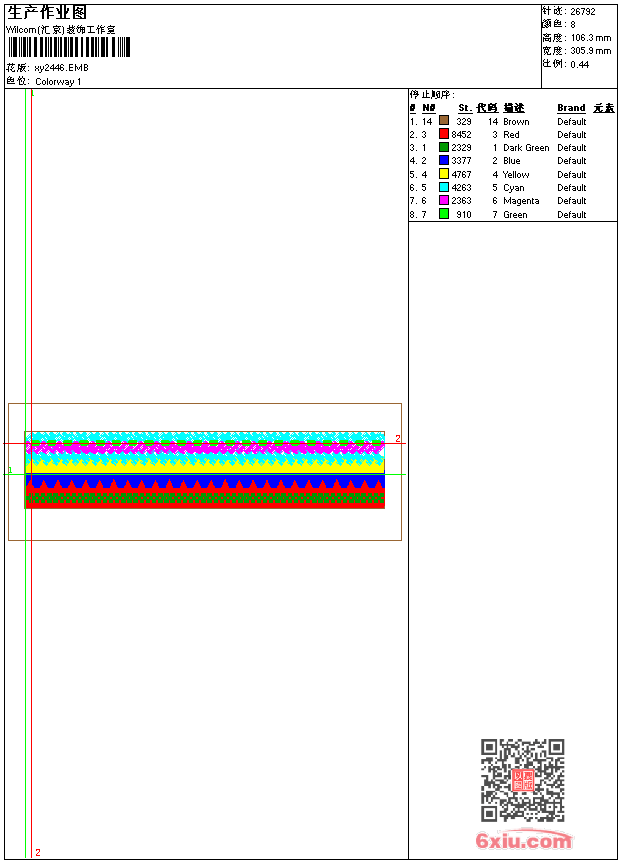The image size is (620, 860).
Task: Click stitch count 4263 in the Cyan row
Action: [461, 188]
